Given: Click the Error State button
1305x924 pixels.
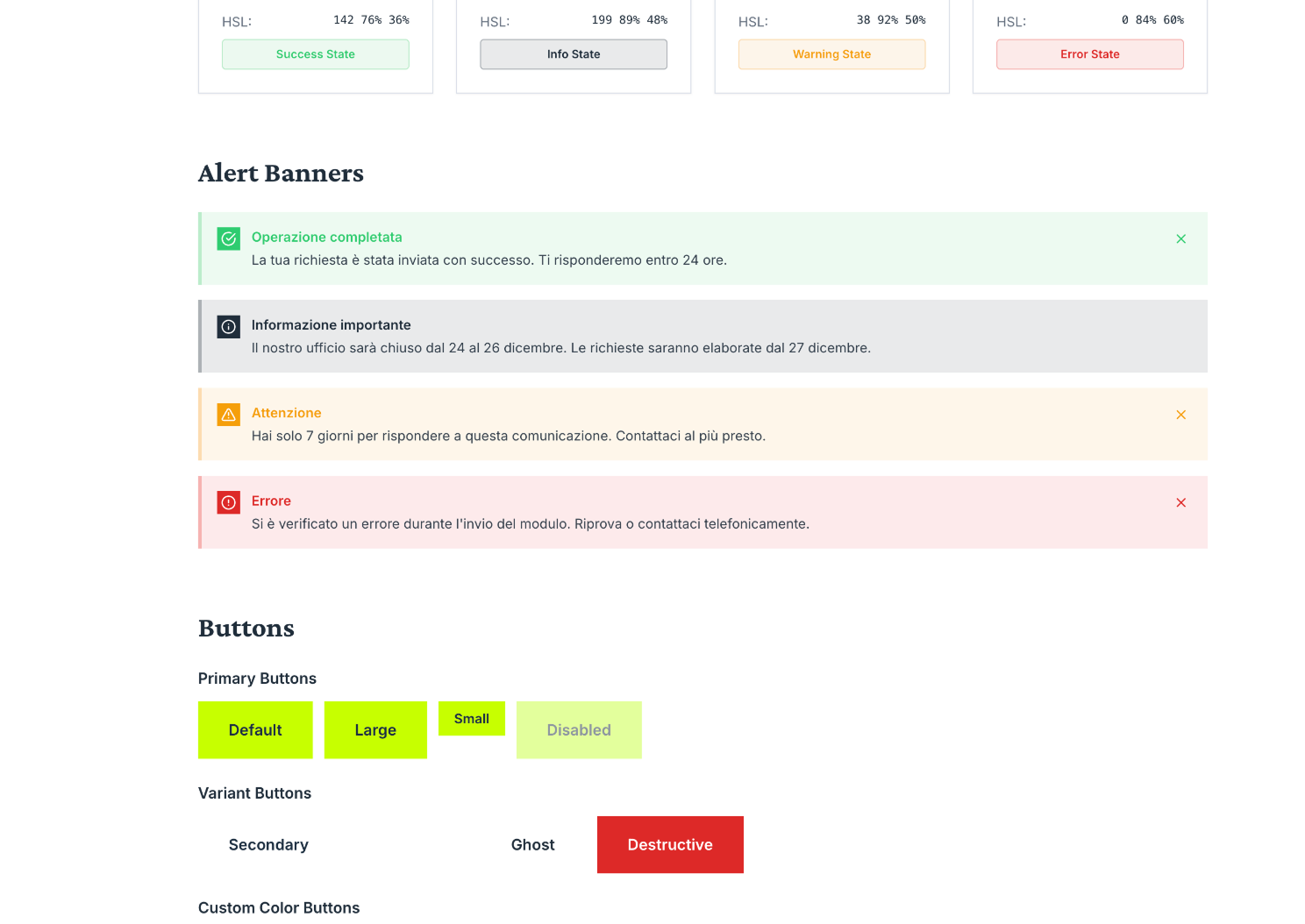Looking at the screenshot, I should click(x=1089, y=54).
